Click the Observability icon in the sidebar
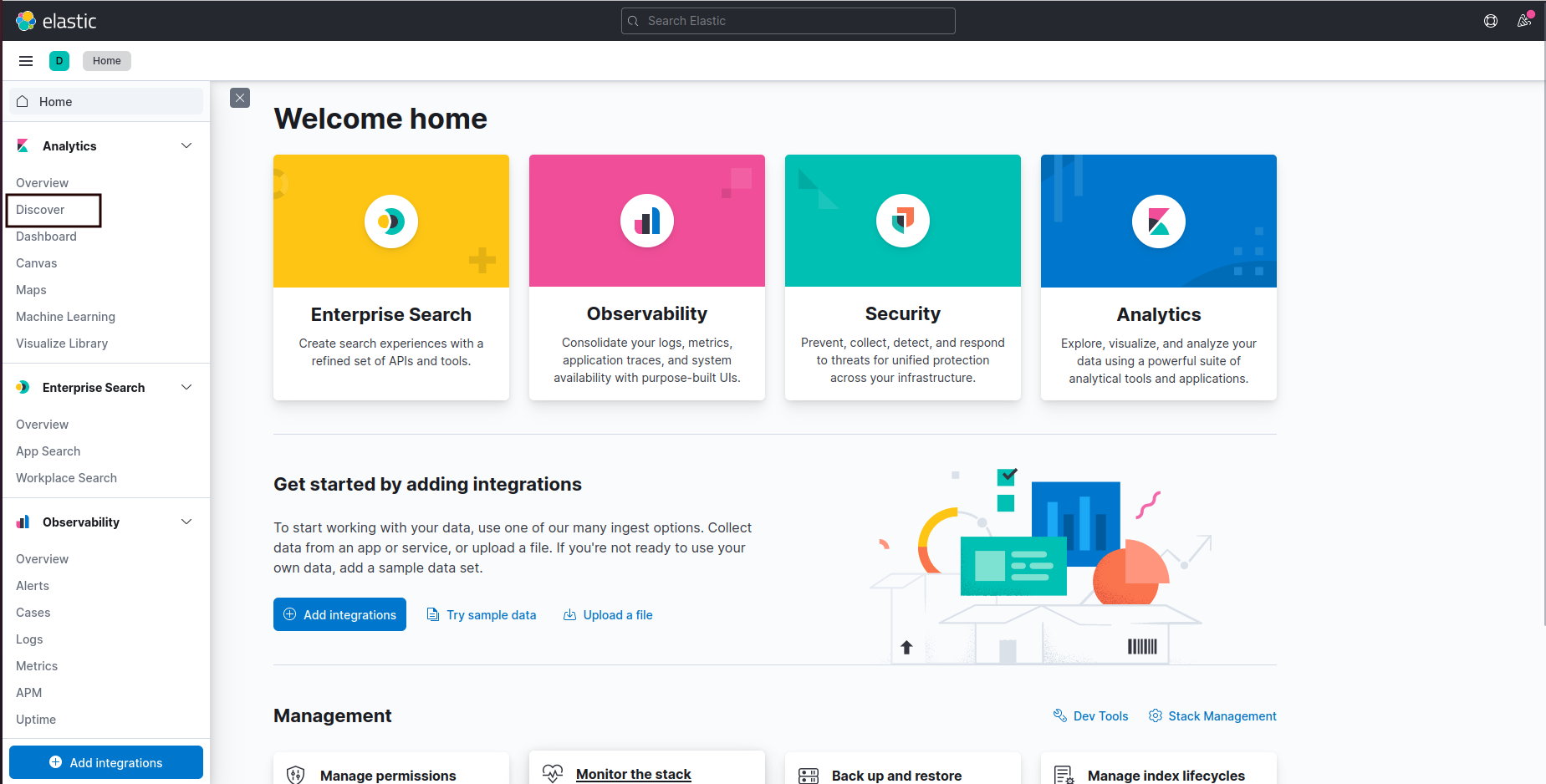This screenshot has height=784, width=1546. tap(23, 522)
